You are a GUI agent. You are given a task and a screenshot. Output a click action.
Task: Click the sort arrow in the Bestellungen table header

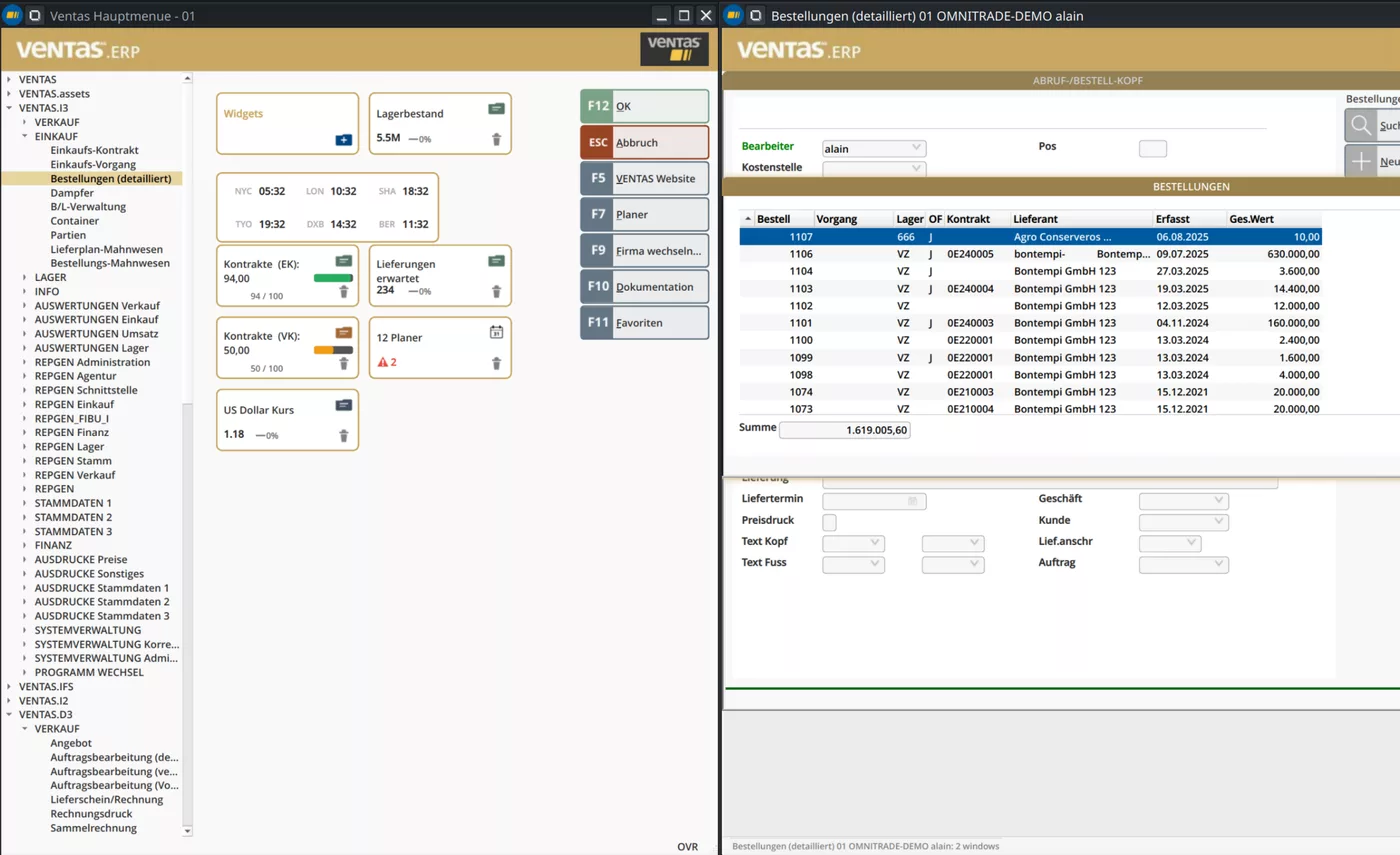click(747, 219)
